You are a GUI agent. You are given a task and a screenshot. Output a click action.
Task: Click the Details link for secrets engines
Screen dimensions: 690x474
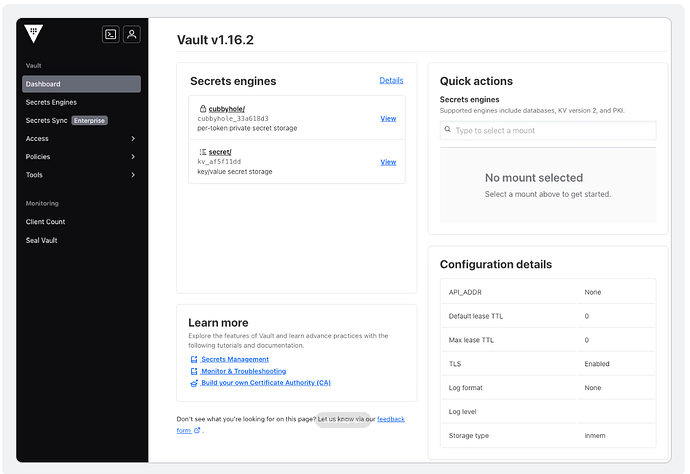(391, 81)
